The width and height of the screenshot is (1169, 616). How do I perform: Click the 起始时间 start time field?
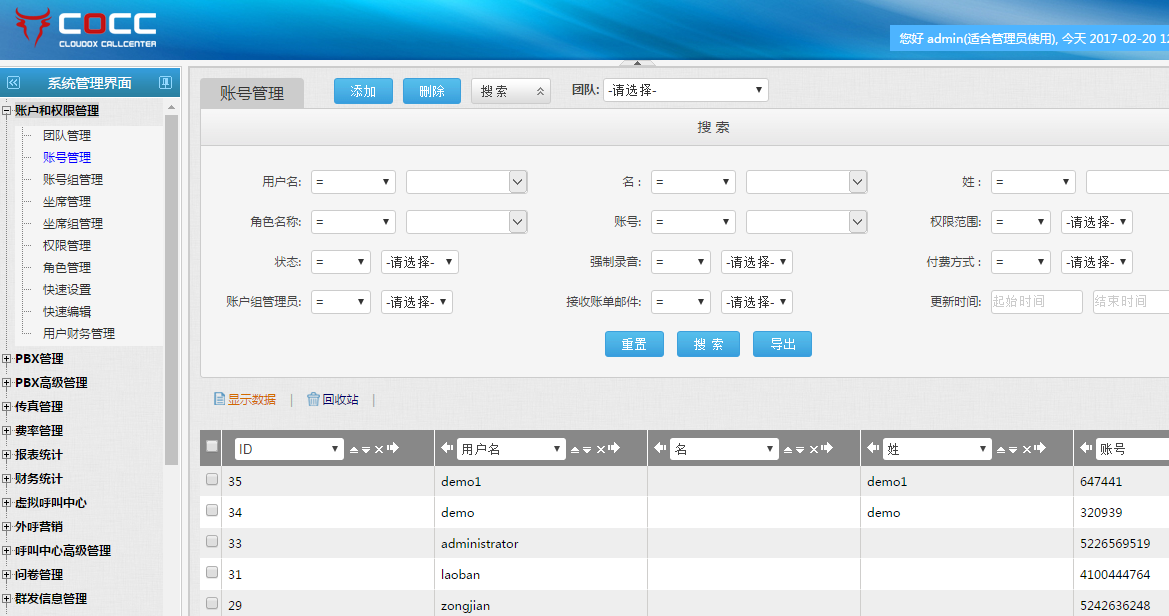pos(1036,302)
